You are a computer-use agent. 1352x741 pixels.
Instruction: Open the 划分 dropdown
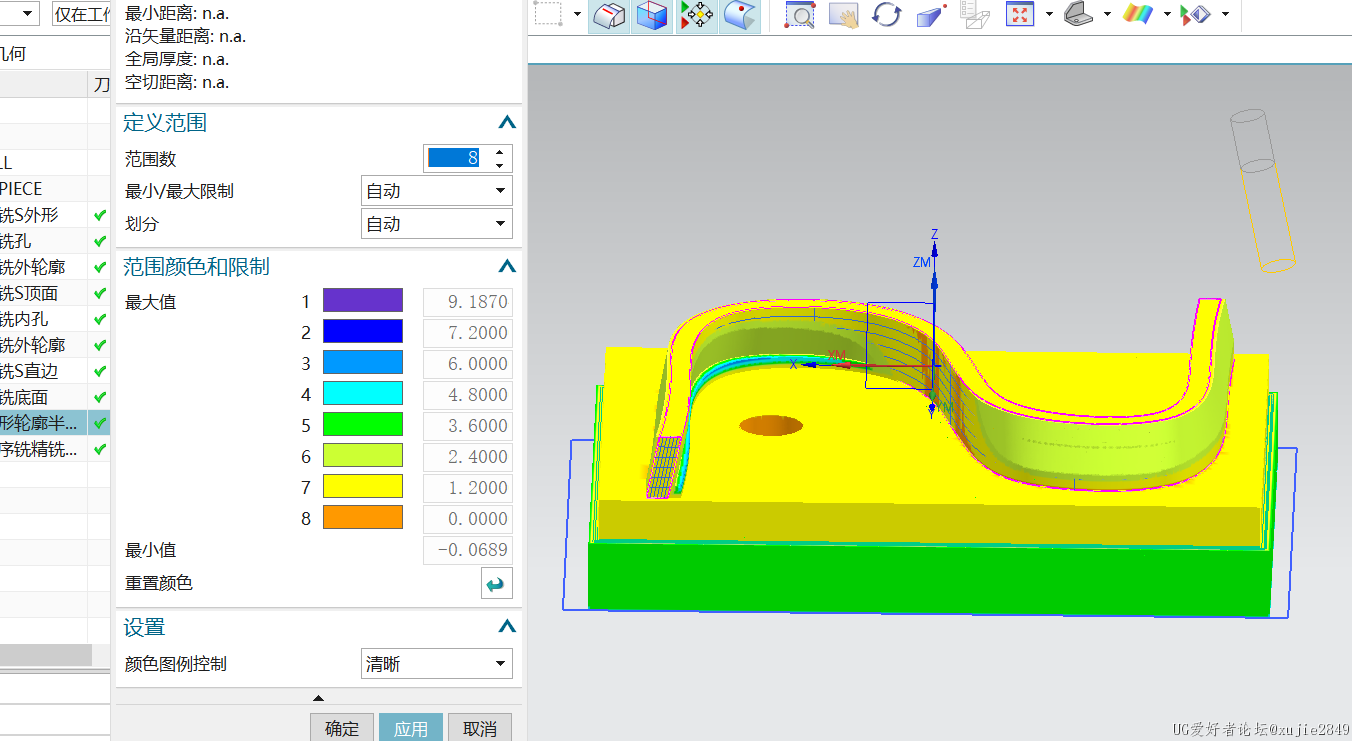(436, 224)
